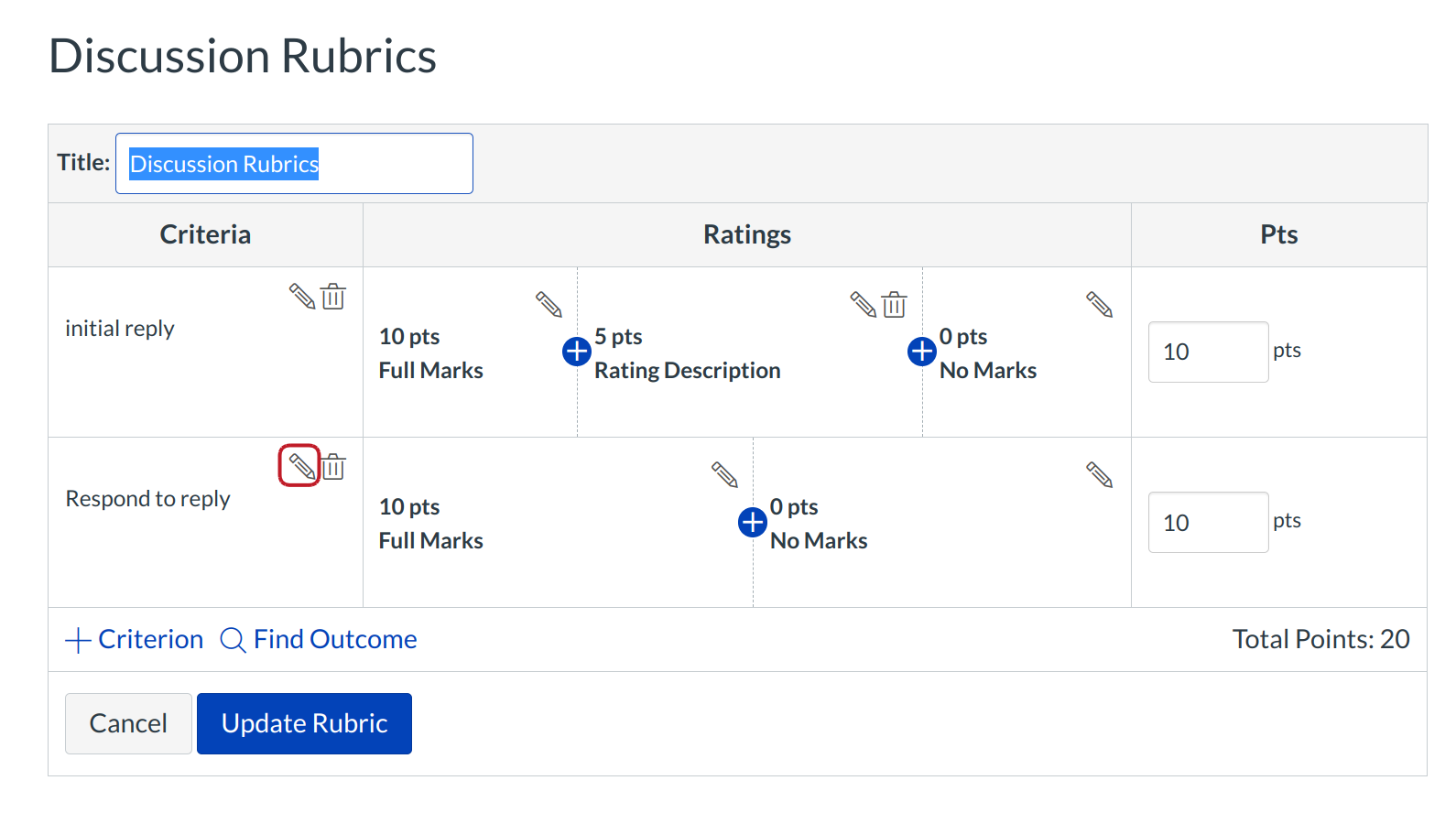Edit initial reply's 10 pts Full Marks rating

pyautogui.click(x=549, y=304)
